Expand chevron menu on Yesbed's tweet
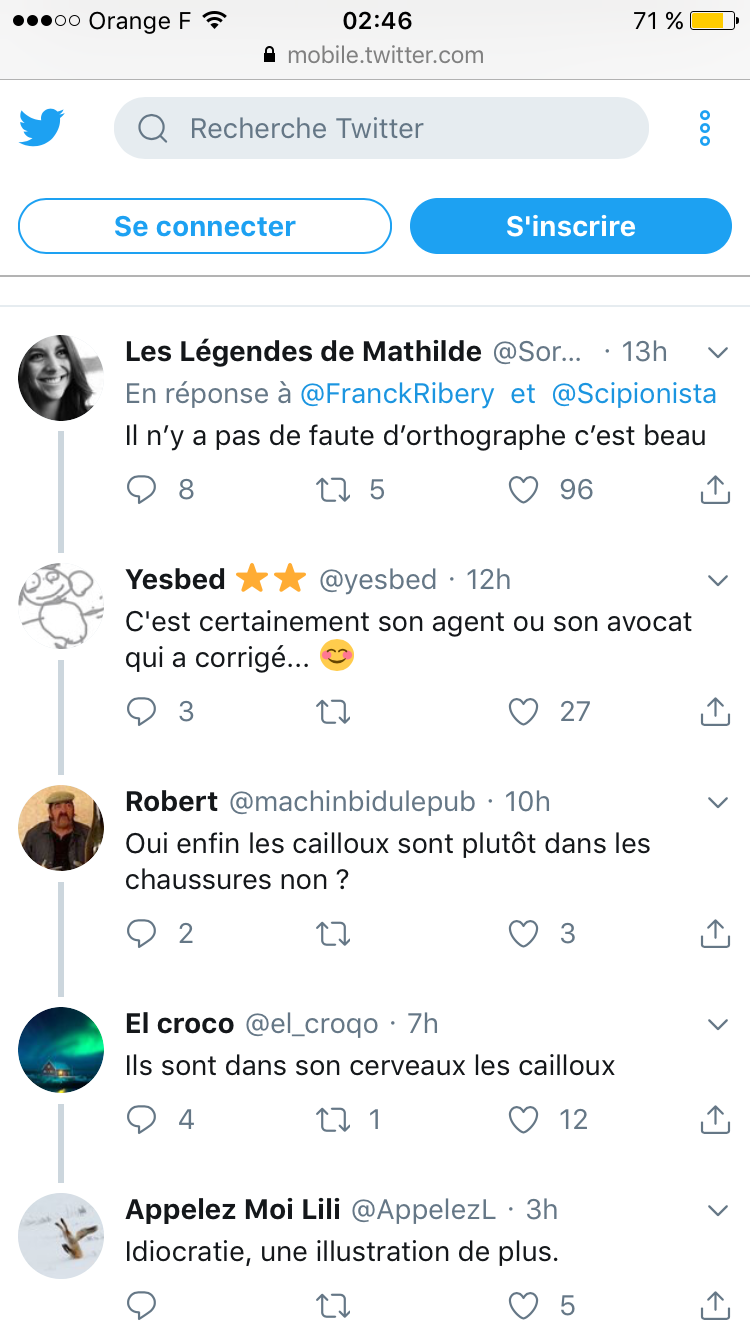Viewport: 750px width, 1334px height. [717, 580]
